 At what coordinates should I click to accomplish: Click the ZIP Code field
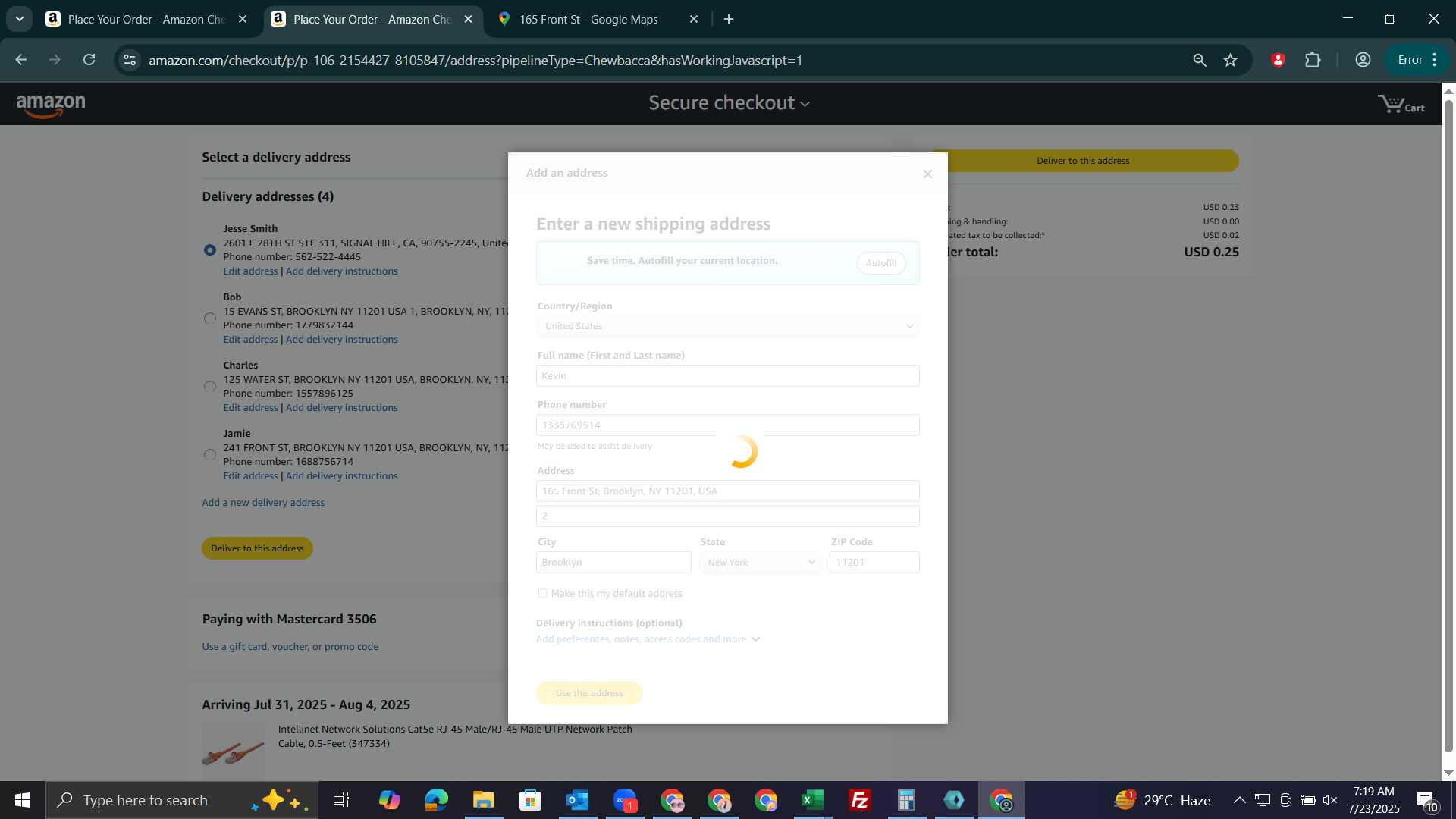point(874,563)
